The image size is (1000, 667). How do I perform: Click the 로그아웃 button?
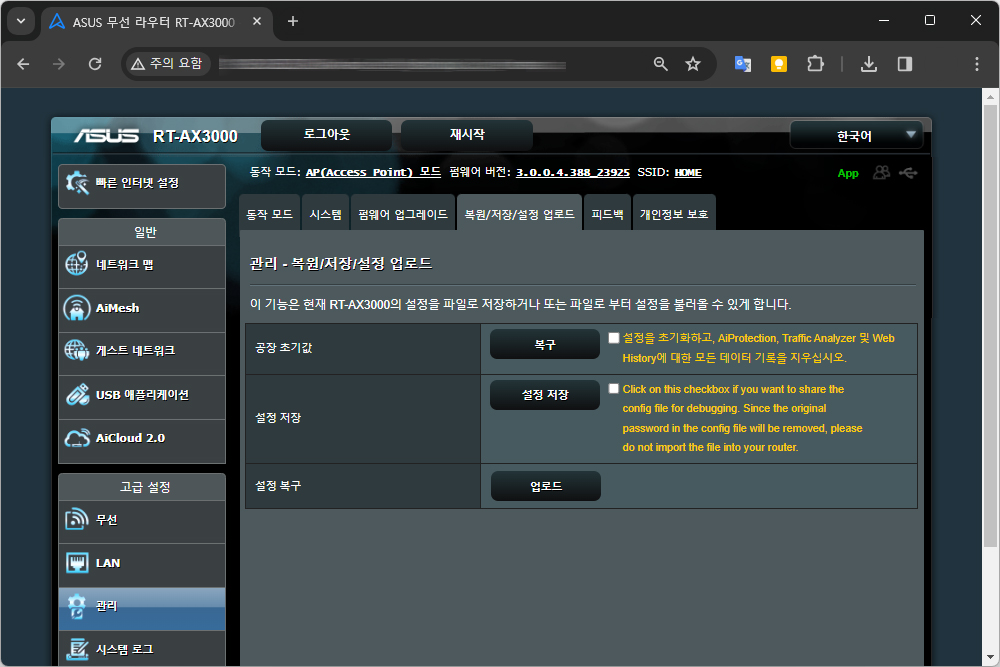click(x=327, y=135)
